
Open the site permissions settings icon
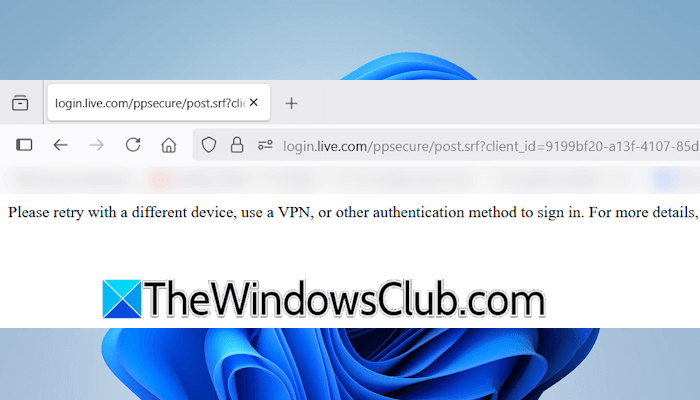coord(265,145)
